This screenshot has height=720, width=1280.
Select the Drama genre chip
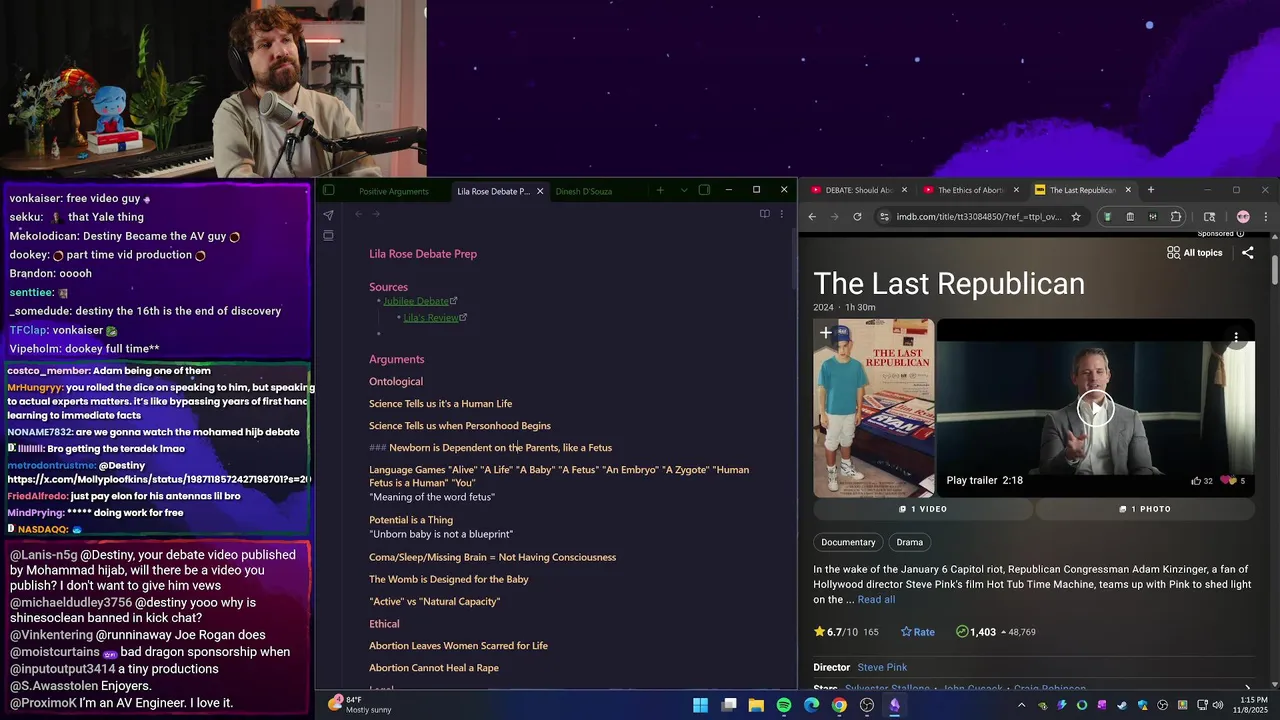coord(910,542)
